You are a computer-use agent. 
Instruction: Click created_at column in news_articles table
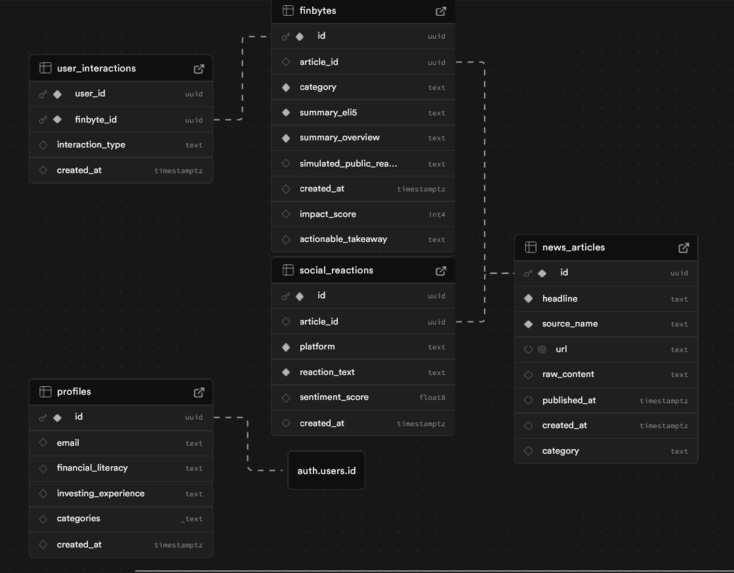606,426
